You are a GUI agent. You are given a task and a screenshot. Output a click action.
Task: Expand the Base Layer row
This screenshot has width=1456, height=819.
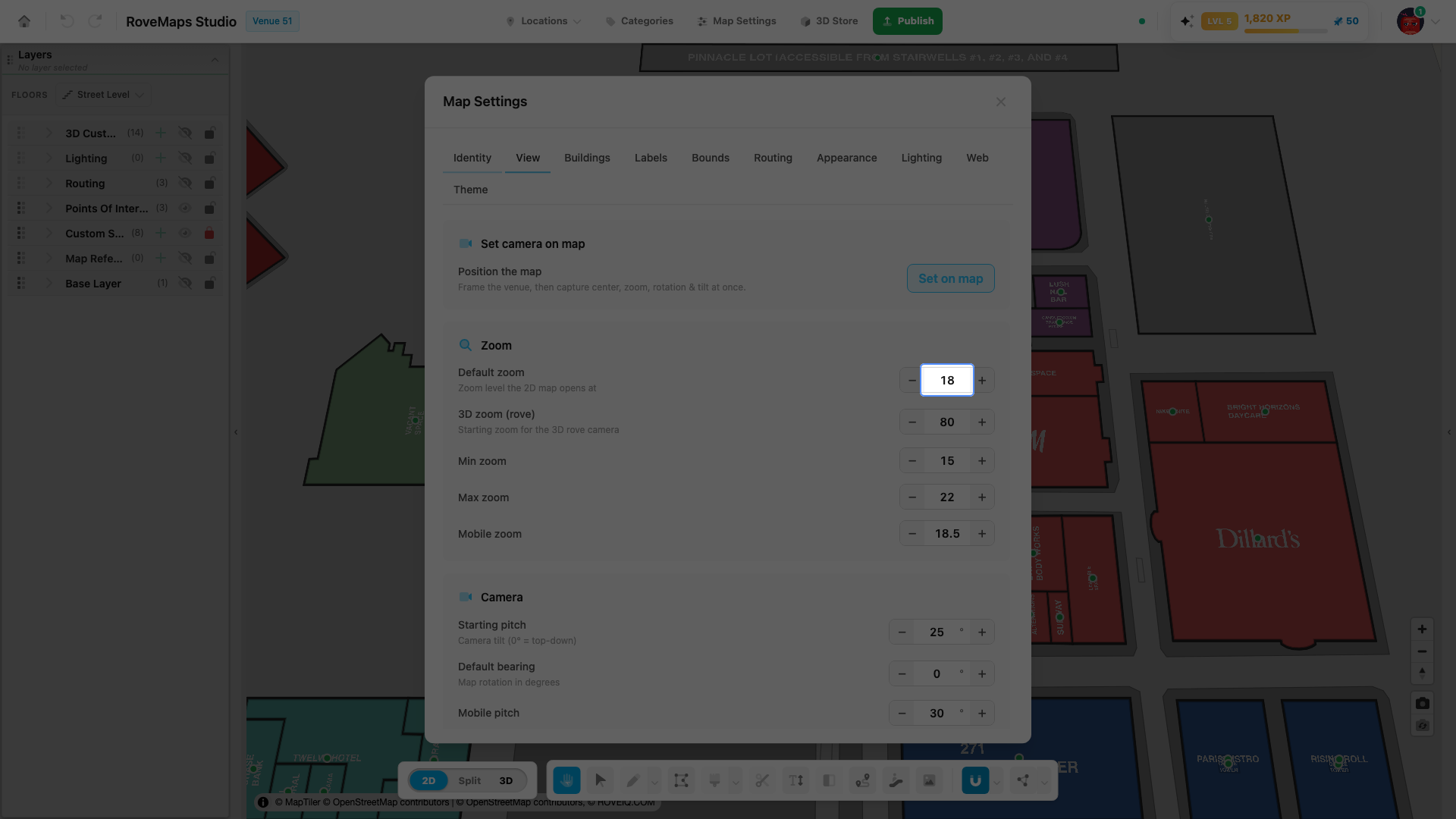tap(49, 283)
